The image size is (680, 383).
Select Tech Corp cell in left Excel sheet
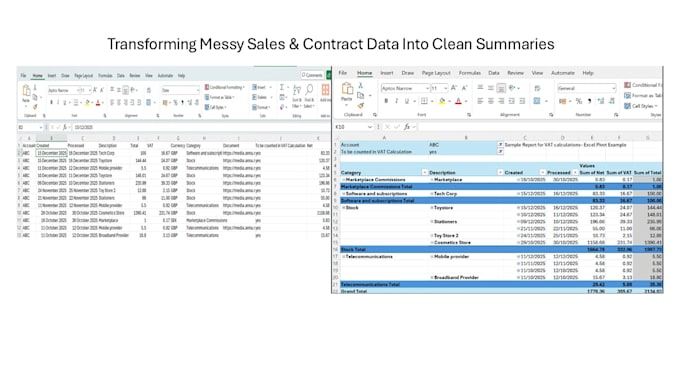point(114,153)
